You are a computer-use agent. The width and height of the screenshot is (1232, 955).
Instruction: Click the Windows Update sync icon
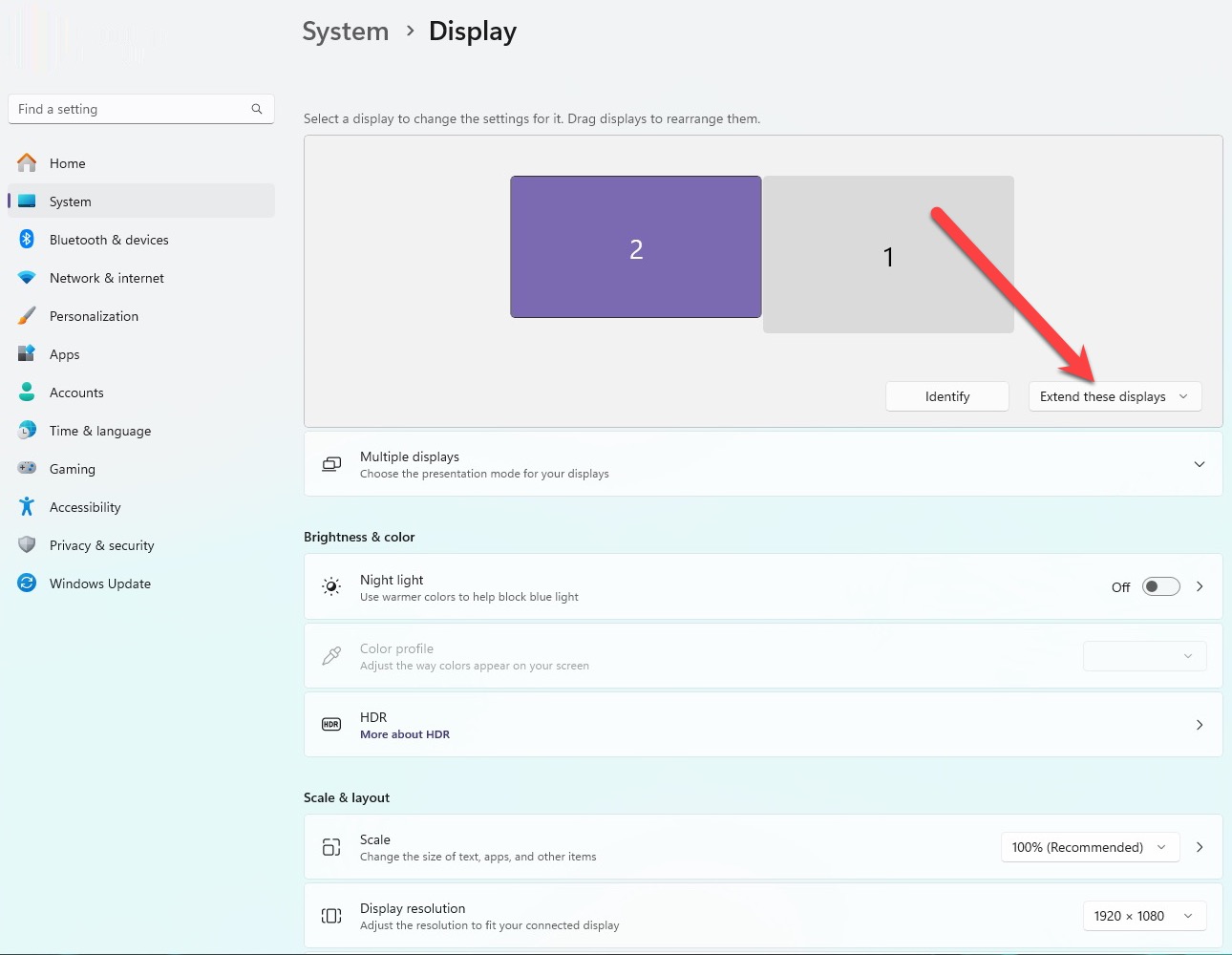point(27,584)
